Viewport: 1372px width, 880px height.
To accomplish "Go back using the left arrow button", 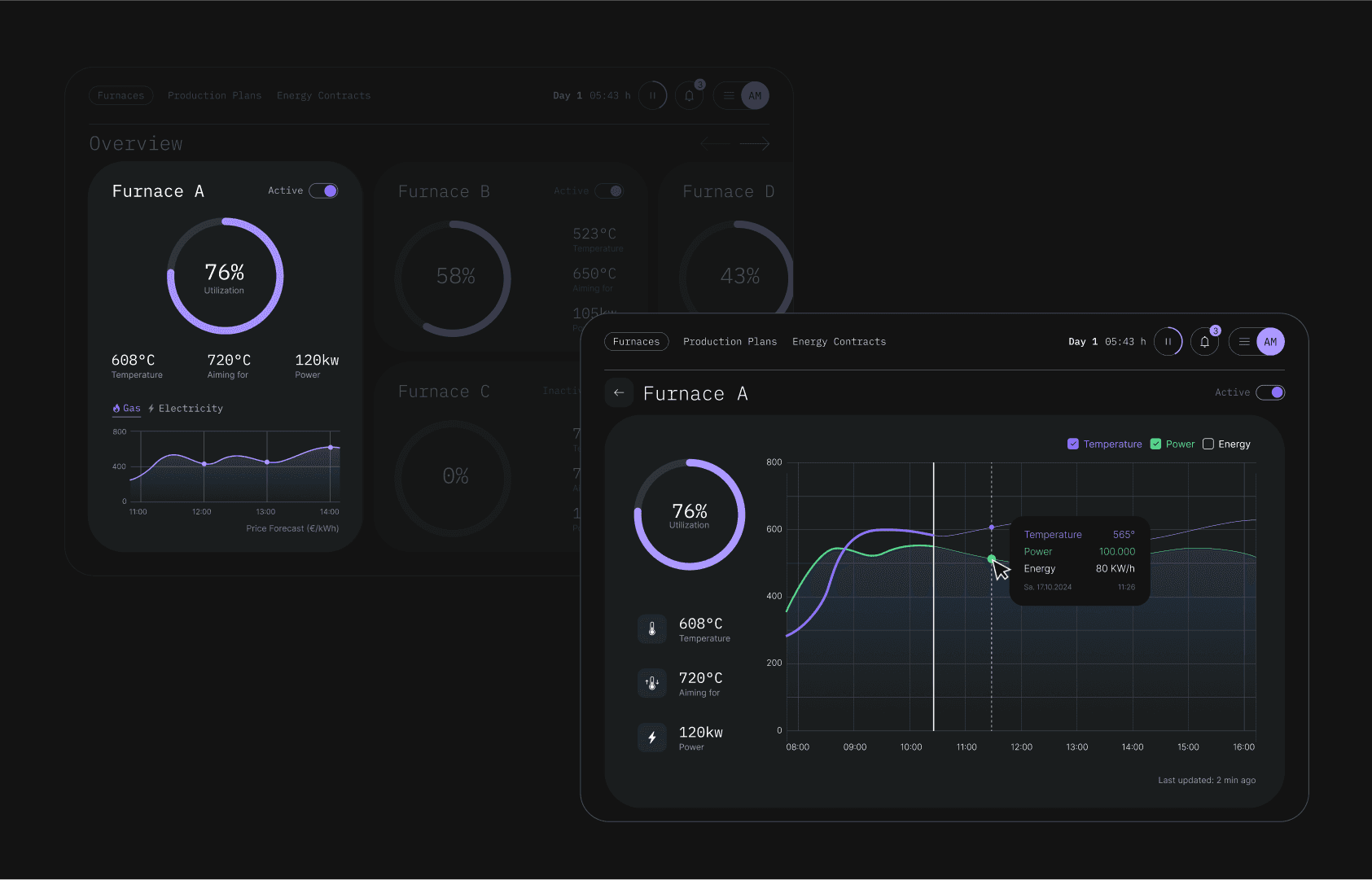I will click(619, 392).
